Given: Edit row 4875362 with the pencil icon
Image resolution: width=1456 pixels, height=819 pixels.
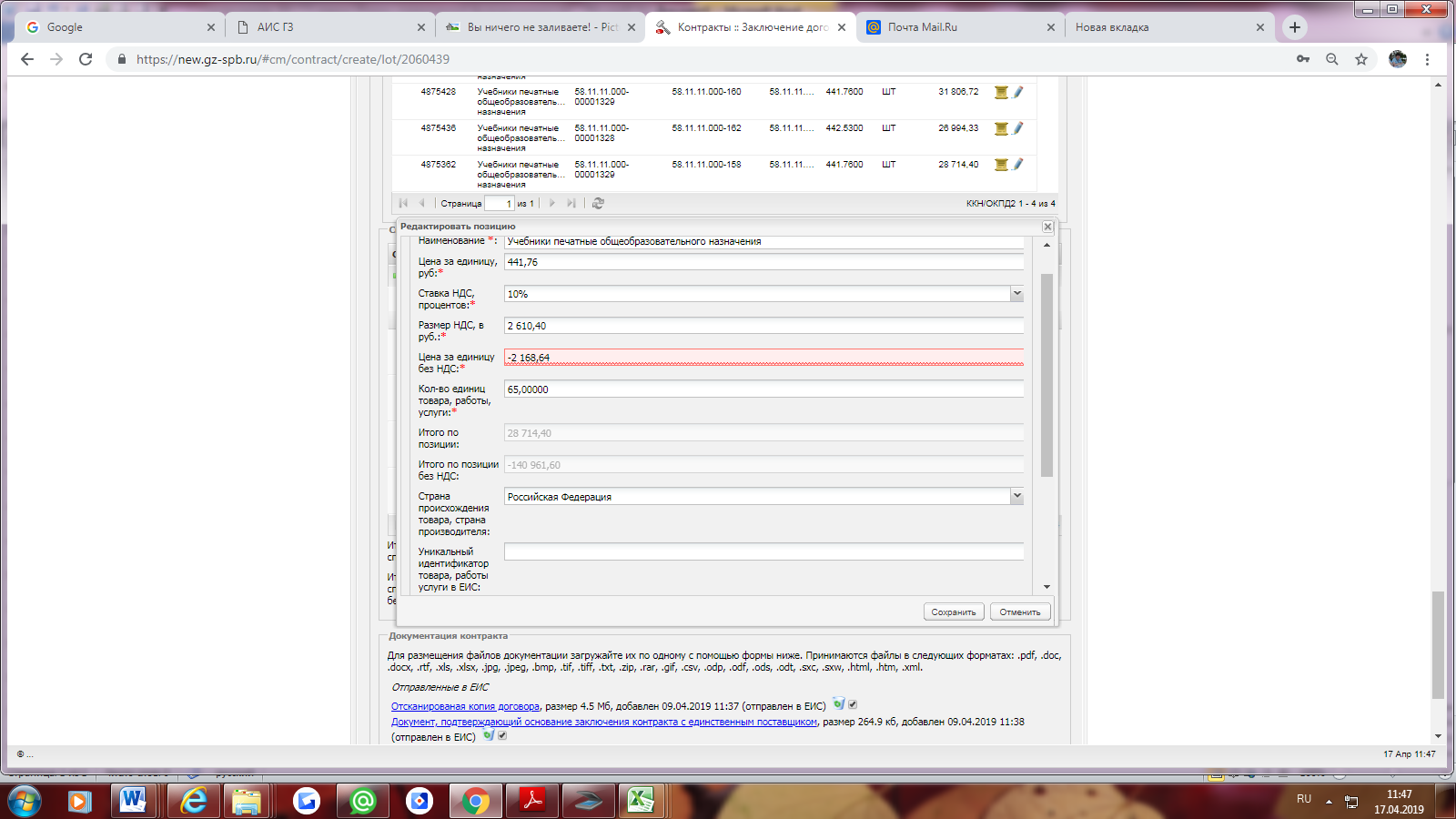Looking at the screenshot, I should pyautogui.click(x=1018, y=165).
